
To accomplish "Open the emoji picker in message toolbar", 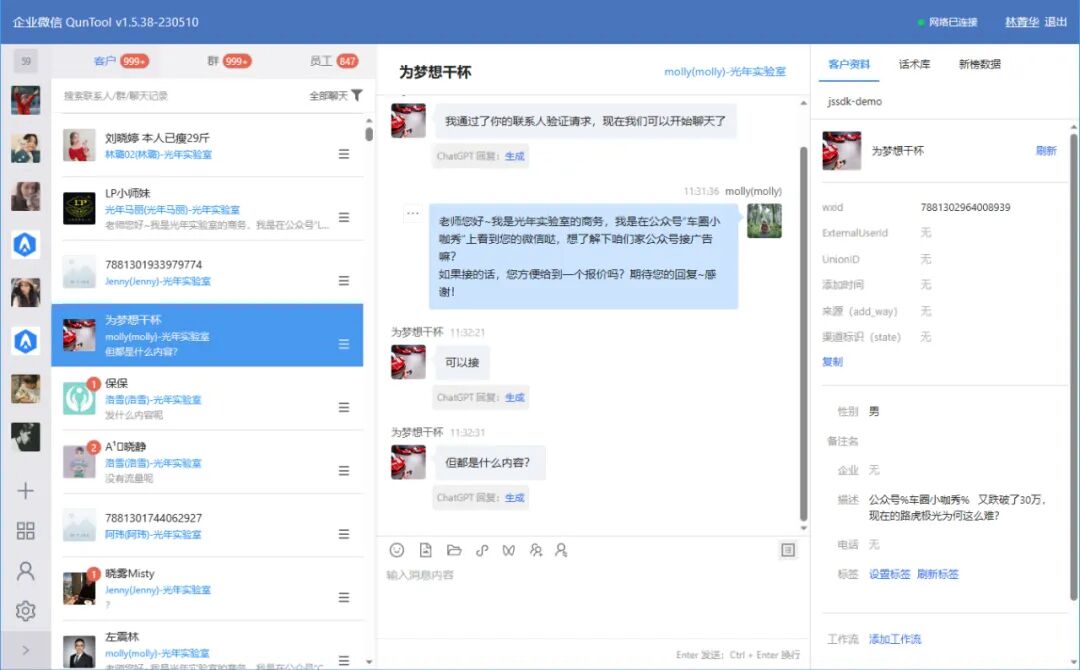I will (x=397, y=550).
